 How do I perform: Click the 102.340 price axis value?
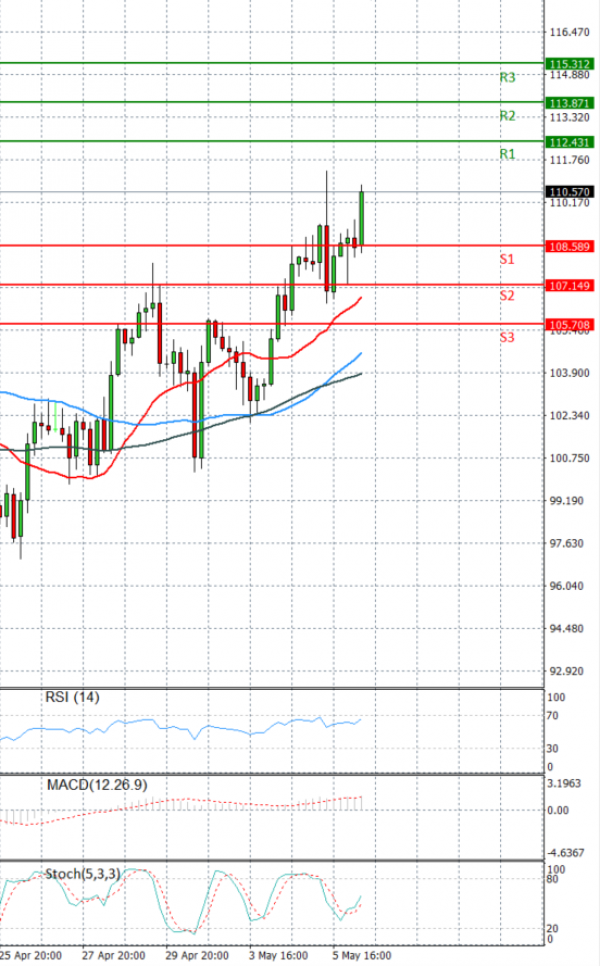(x=569, y=416)
